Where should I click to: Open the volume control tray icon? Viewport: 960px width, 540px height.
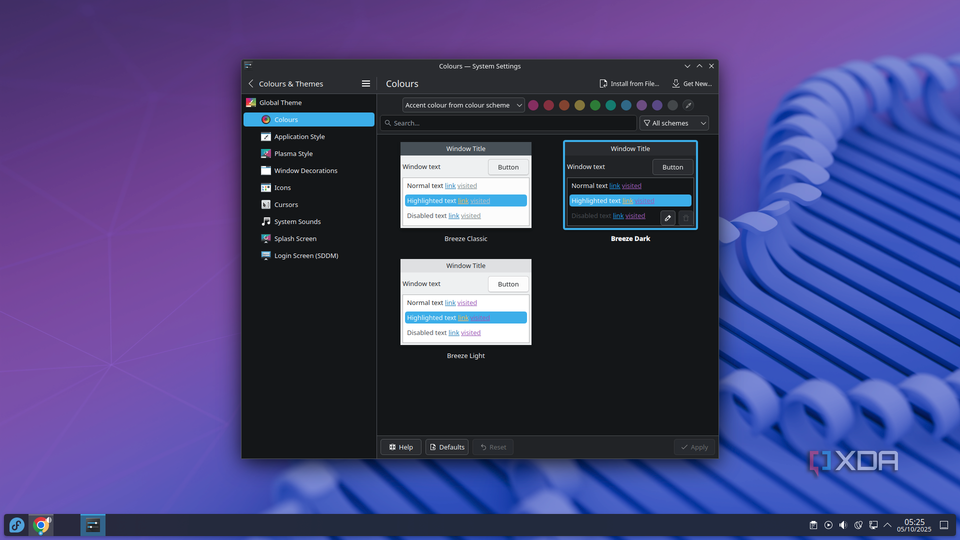coord(843,525)
